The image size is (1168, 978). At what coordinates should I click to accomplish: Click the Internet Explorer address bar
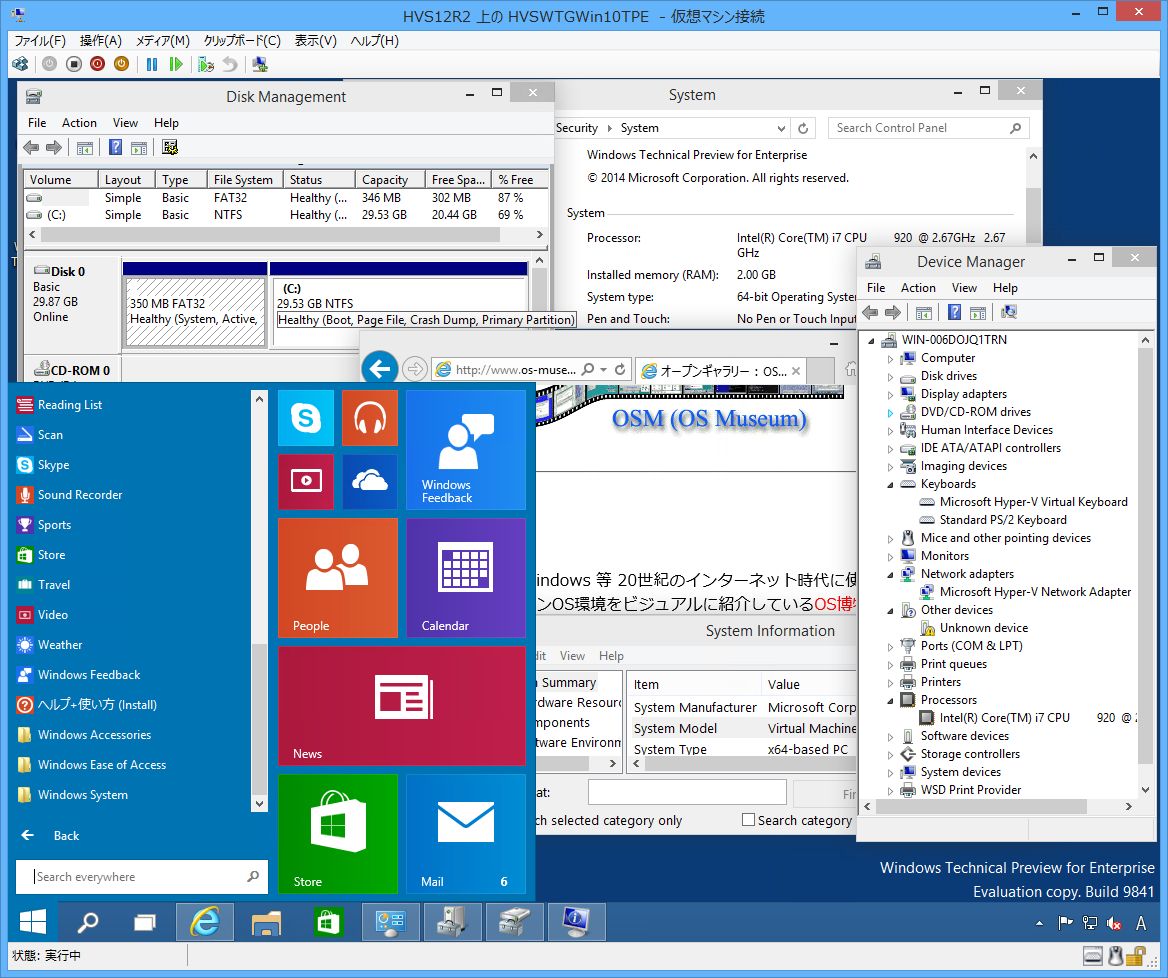click(532, 369)
